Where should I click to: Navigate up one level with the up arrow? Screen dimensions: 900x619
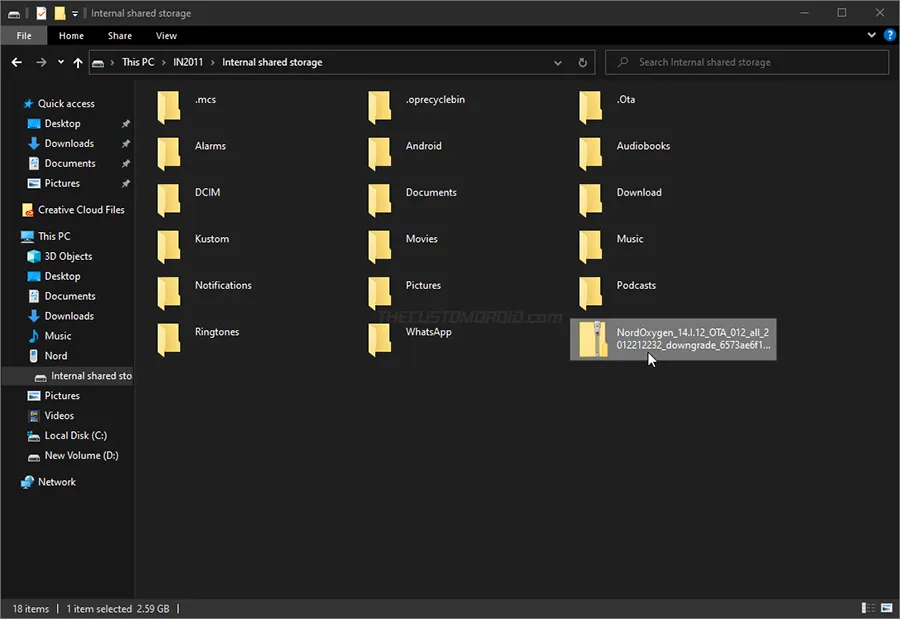(78, 62)
